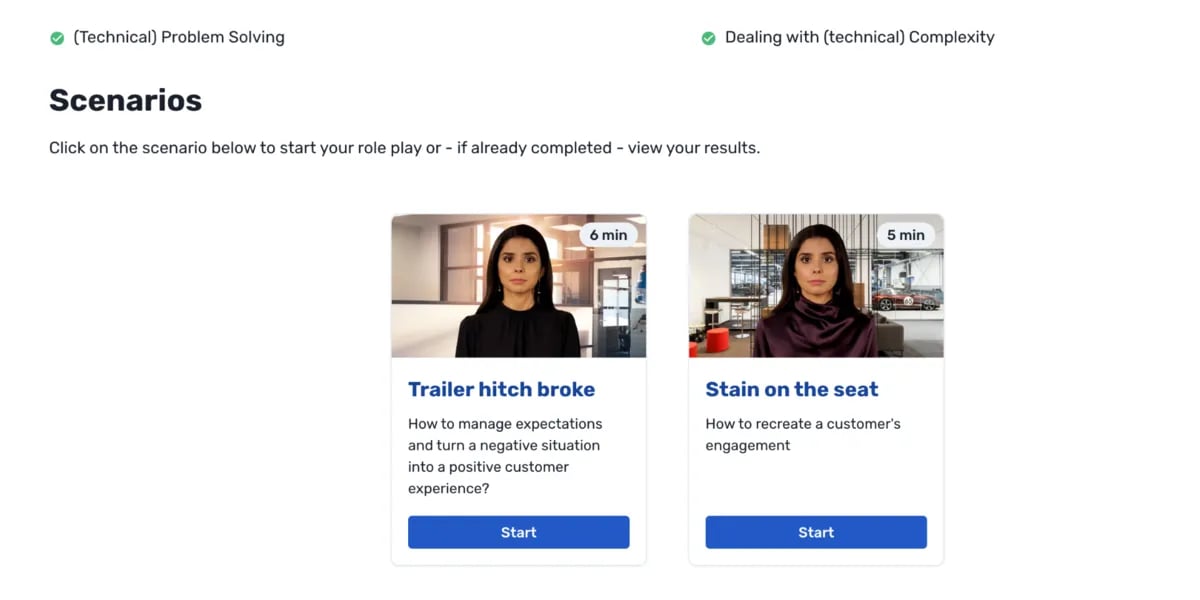Viewport: 1200px width, 600px height.
Task: Click the role play instruction text
Action: 404,147
